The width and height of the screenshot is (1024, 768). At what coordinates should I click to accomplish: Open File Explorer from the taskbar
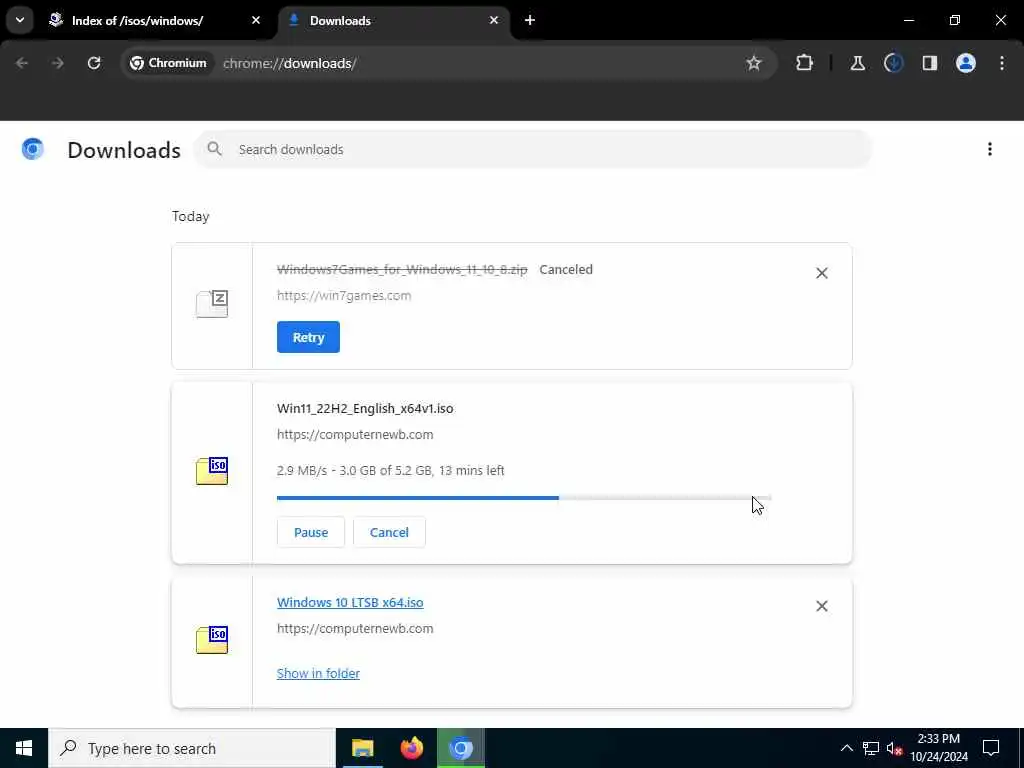pyautogui.click(x=362, y=748)
